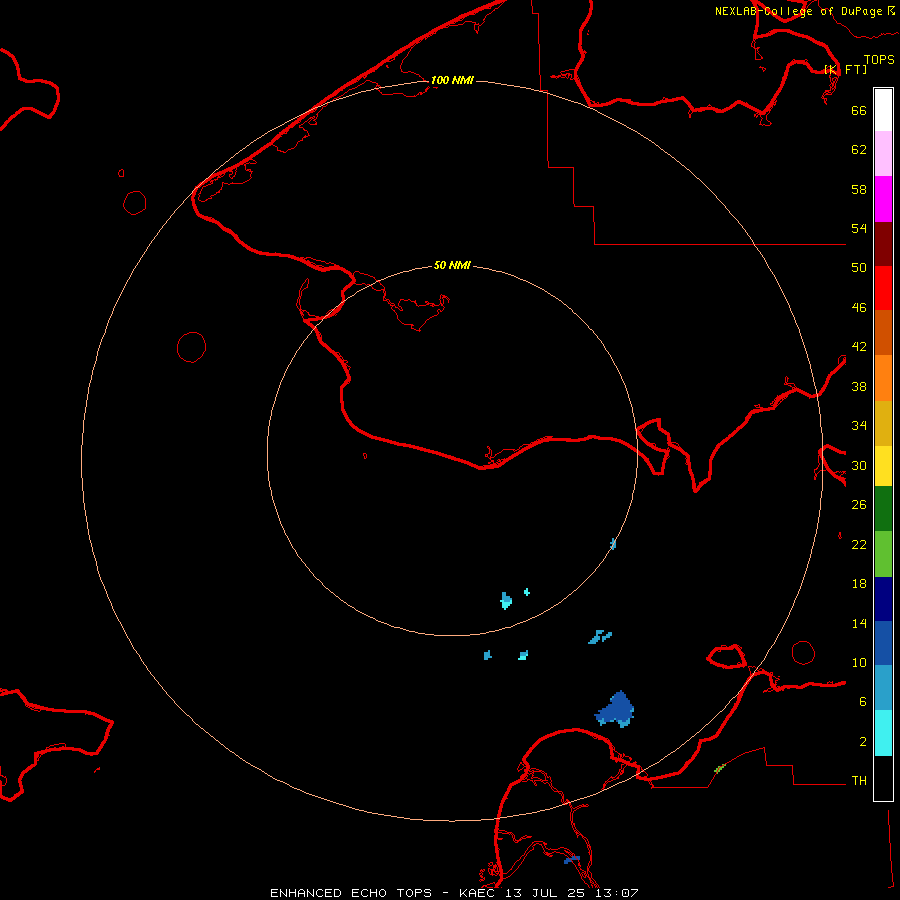Viewport: 900px width, 900px height.
Task: Click the light pink legend swatch
Action: click(x=883, y=153)
